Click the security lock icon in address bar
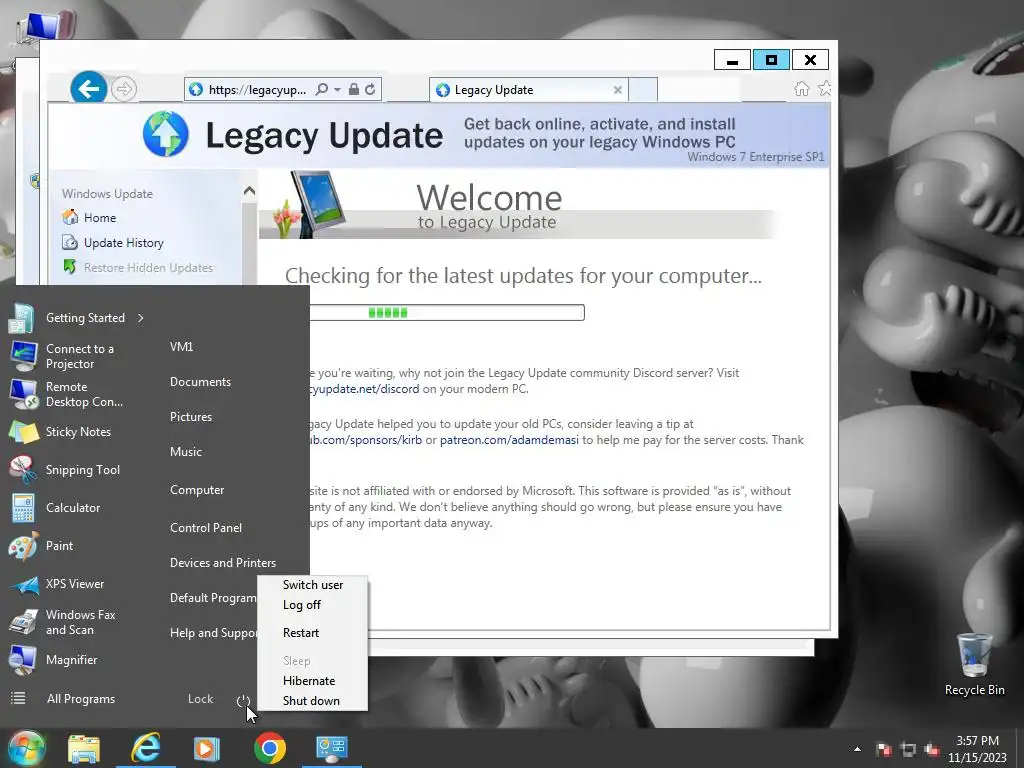Image resolution: width=1024 pixels, height=768 pixels. pyautogui.click(x=353, y=89)
